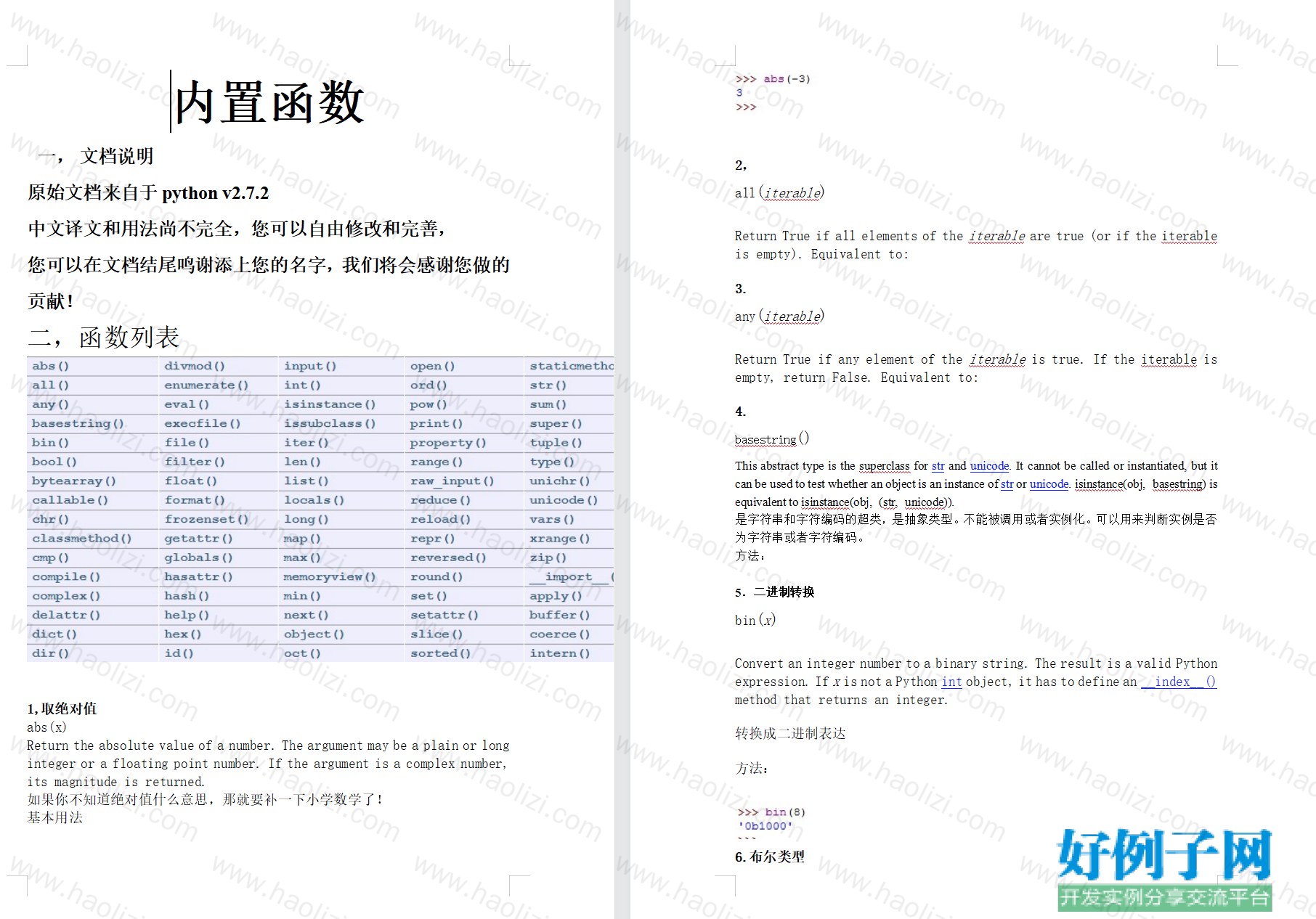
Task: Click the "1,取绝对值" section heading
Action: point(62,708)
